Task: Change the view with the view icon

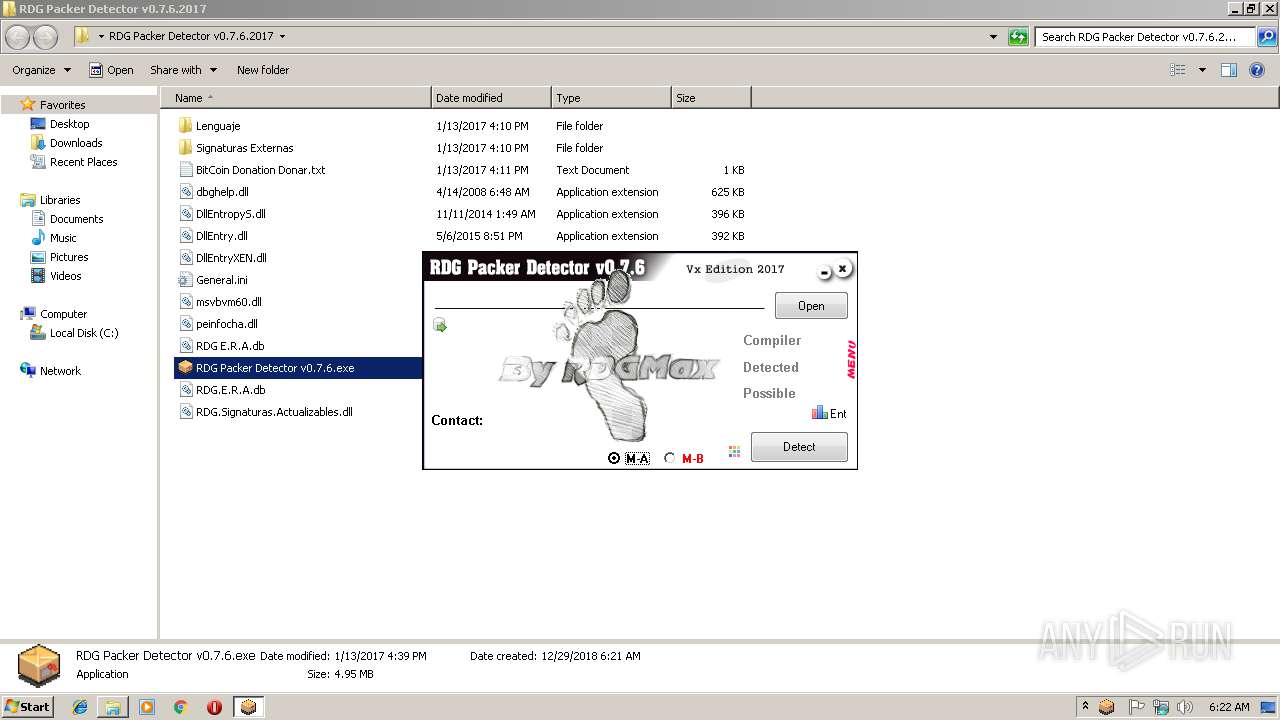Action: [x=1178, y=70]
